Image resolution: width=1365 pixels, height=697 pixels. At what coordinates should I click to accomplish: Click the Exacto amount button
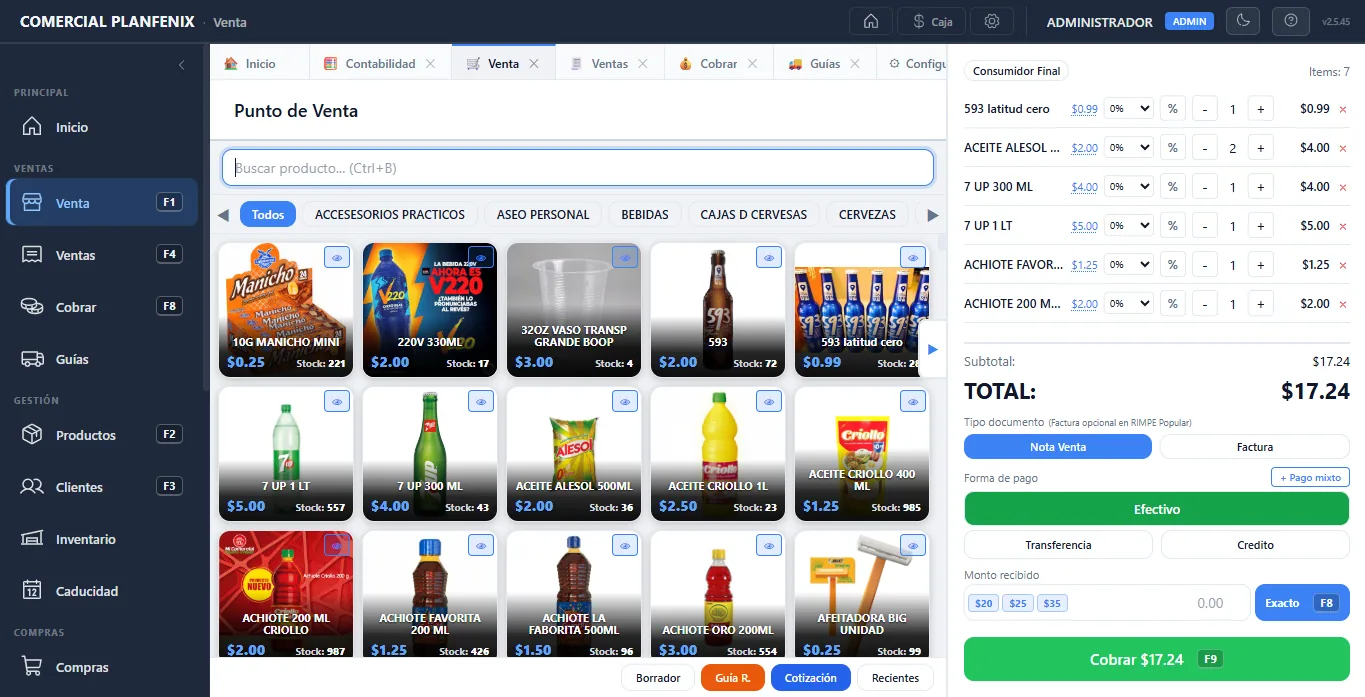[x=1302, y=603]
